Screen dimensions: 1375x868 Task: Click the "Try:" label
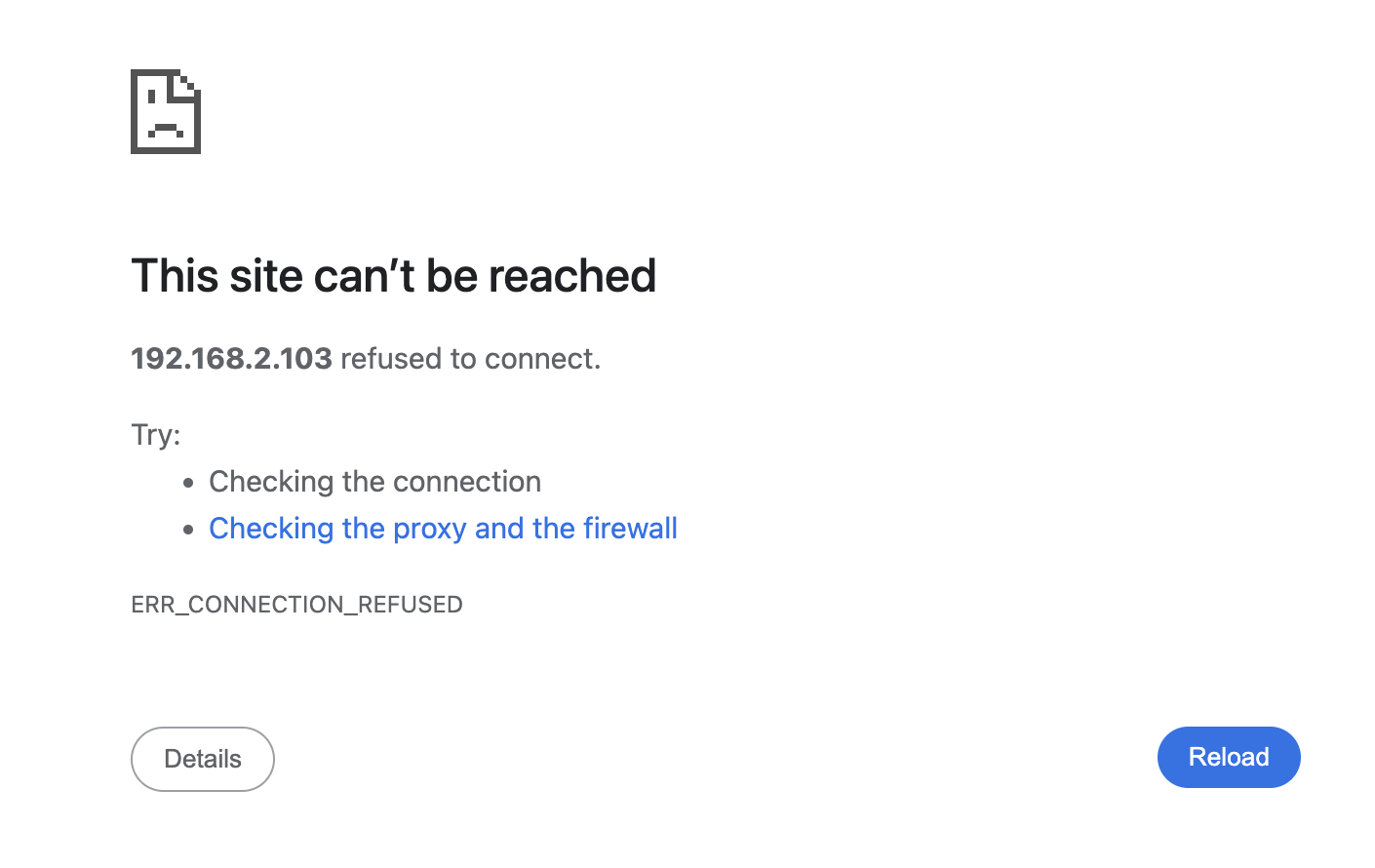[156, 434]
